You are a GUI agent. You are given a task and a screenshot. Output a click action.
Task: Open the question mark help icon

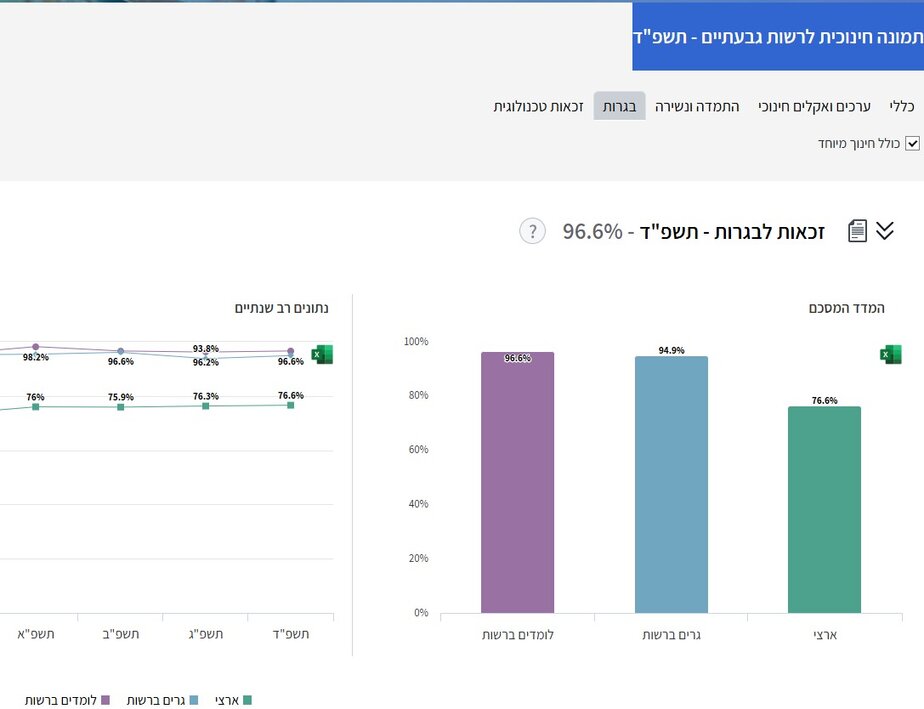click(x=532, y=232)
